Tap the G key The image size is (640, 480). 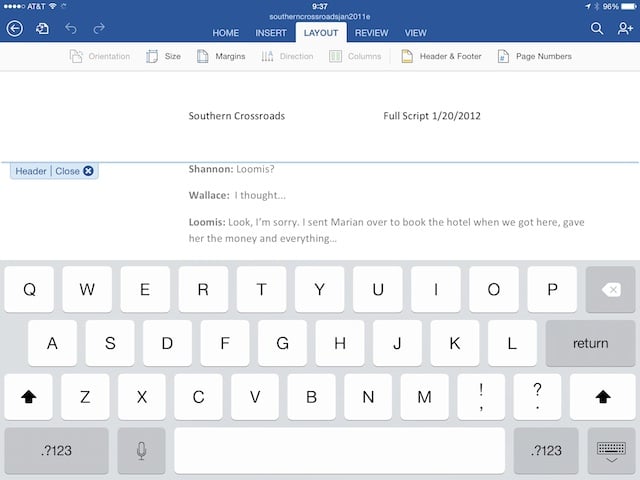[x=282, y=343]
